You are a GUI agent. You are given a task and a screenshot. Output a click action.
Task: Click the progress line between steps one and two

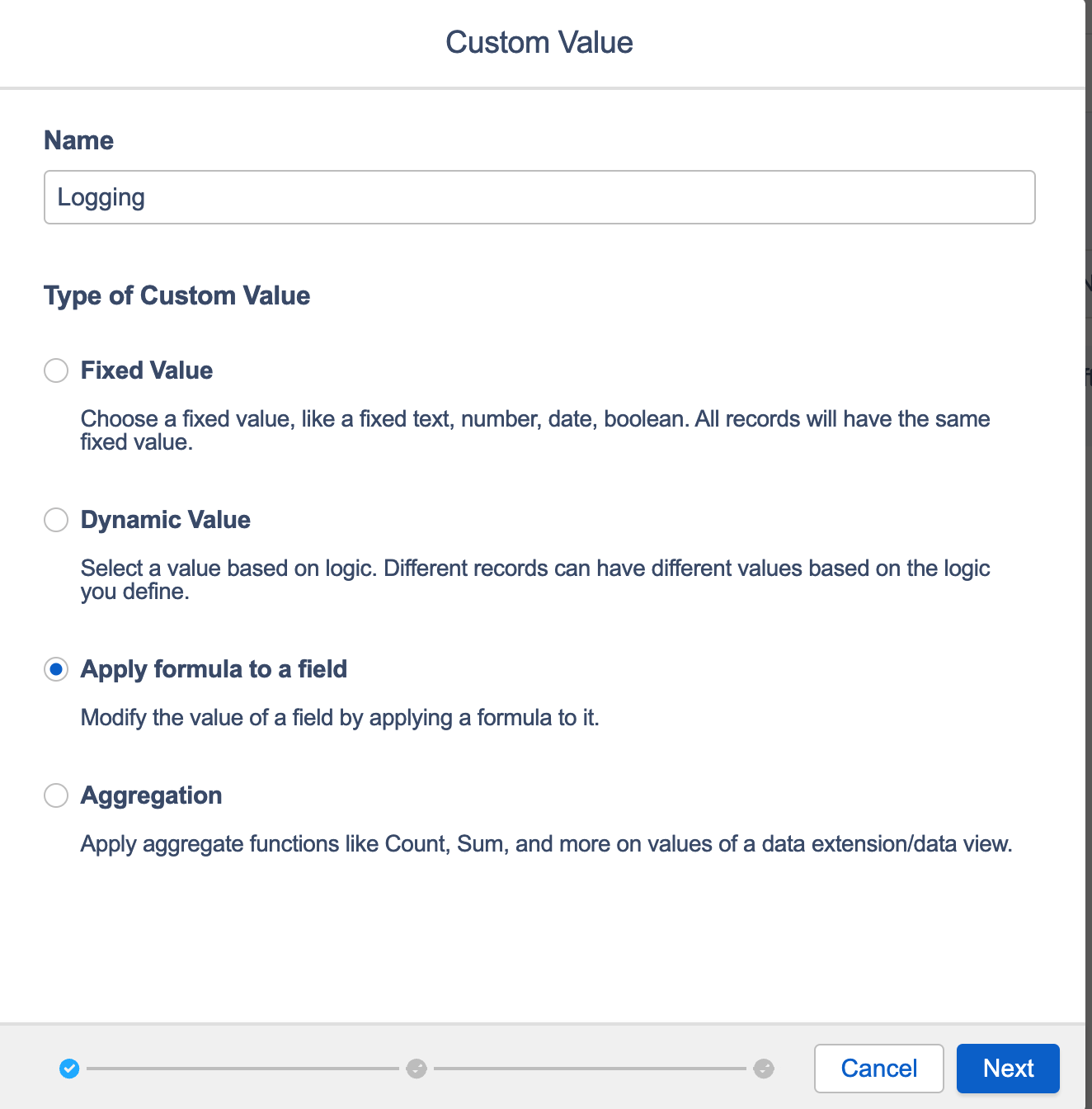tap(242, 1069)
